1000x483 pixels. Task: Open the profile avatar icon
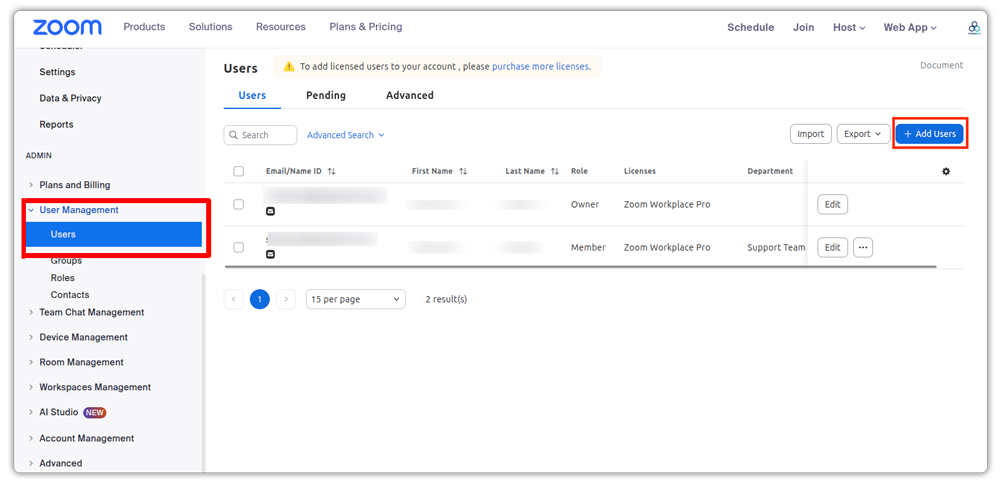point(974,28)
